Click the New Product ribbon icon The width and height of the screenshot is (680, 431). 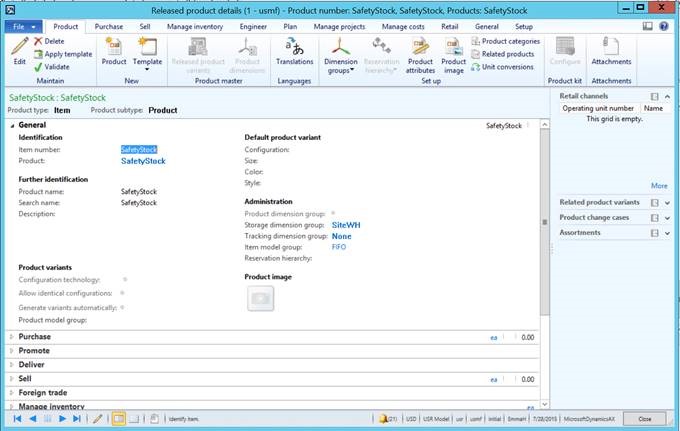114,50
